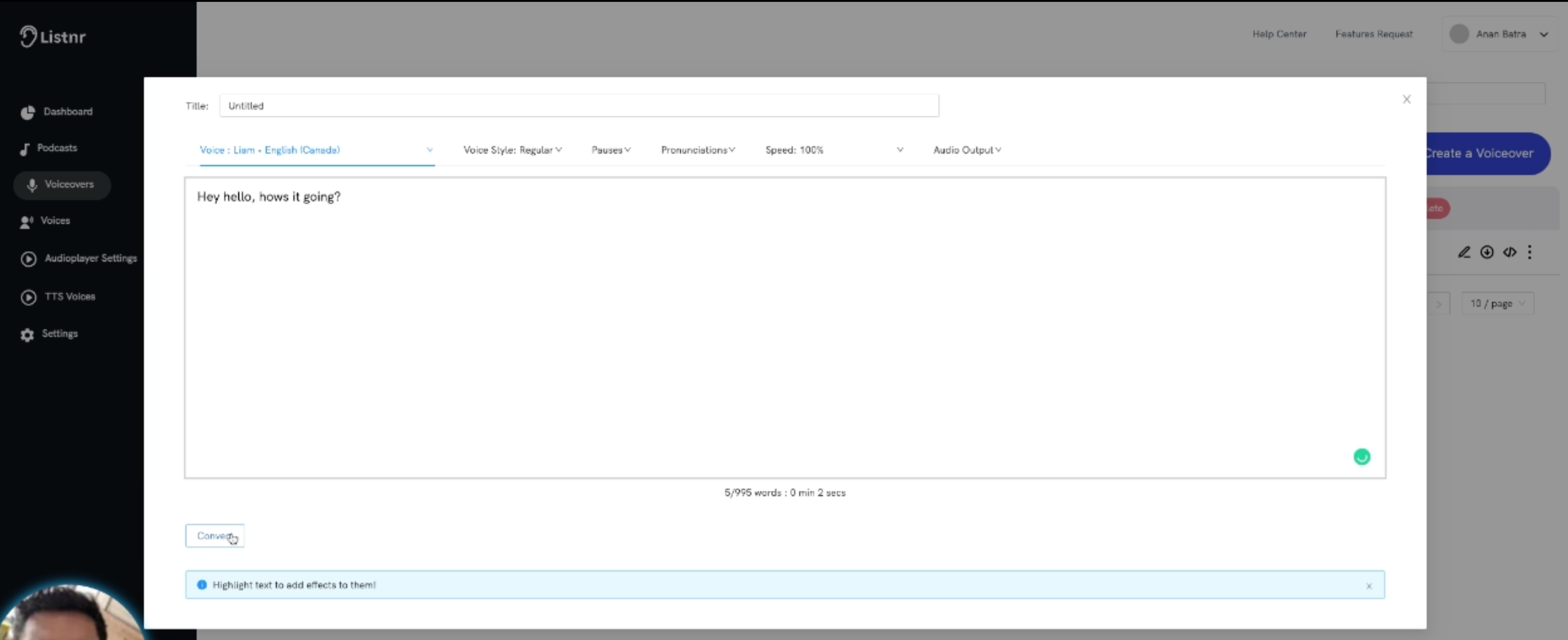
Task: Click the user avatar circle
Action: pyautogui.click(x=1458, y=34)
